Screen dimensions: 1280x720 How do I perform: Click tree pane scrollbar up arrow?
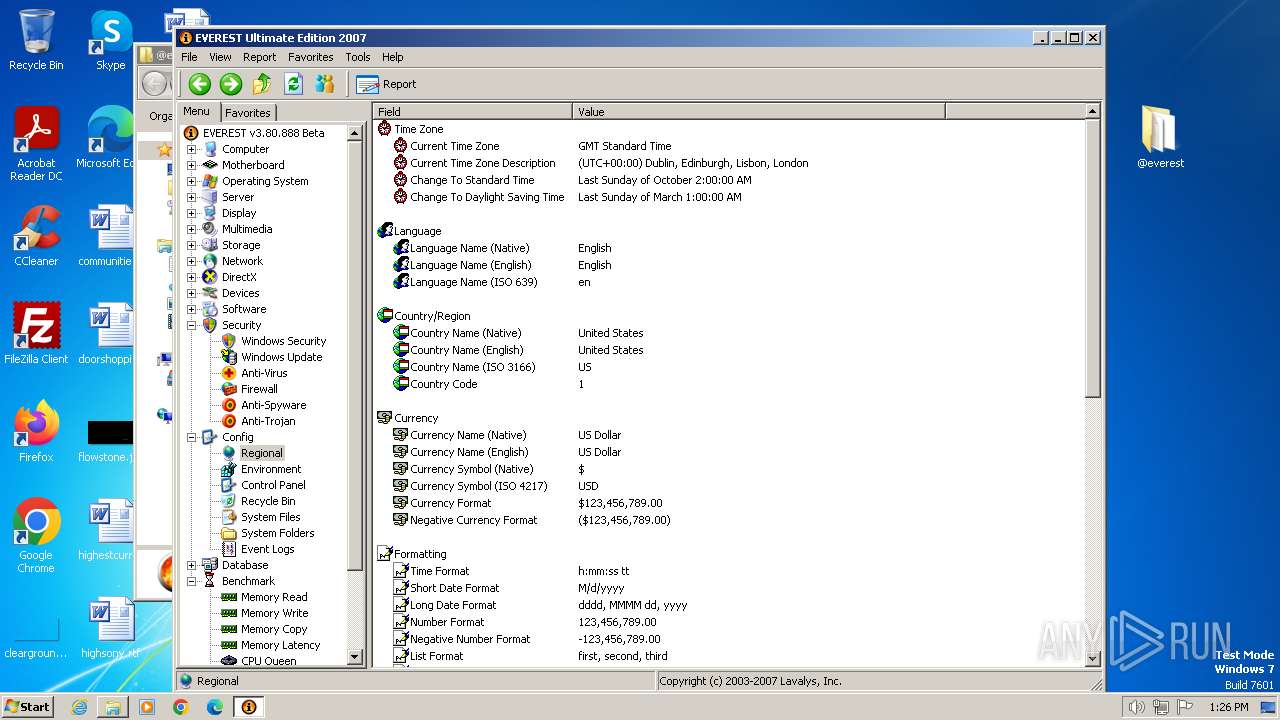(x=354, y=133)
